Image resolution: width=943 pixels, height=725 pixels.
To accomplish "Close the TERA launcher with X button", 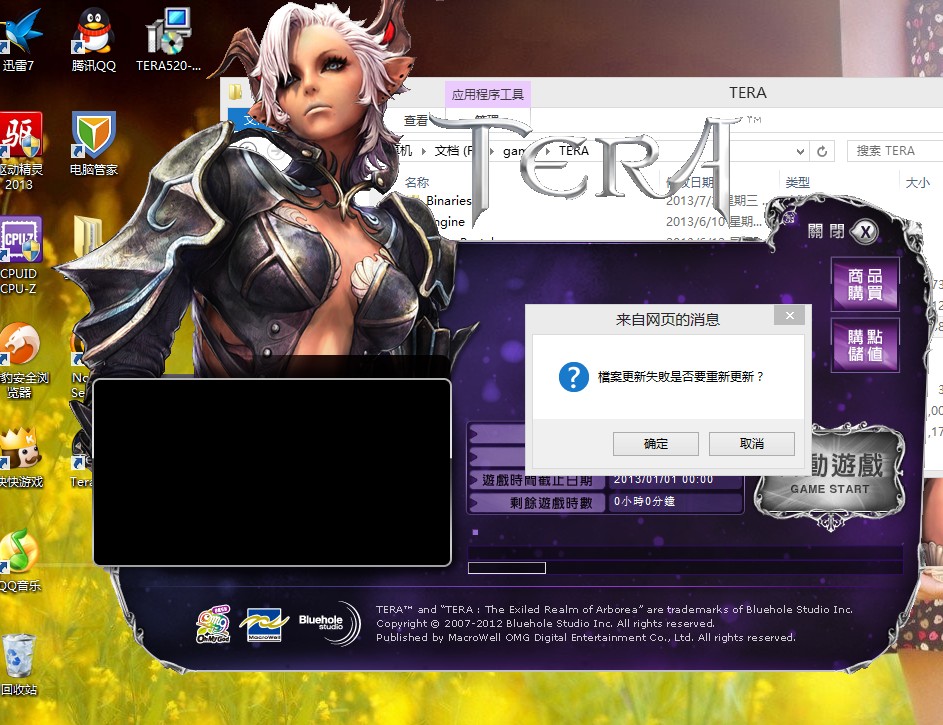I will point(865,232).
